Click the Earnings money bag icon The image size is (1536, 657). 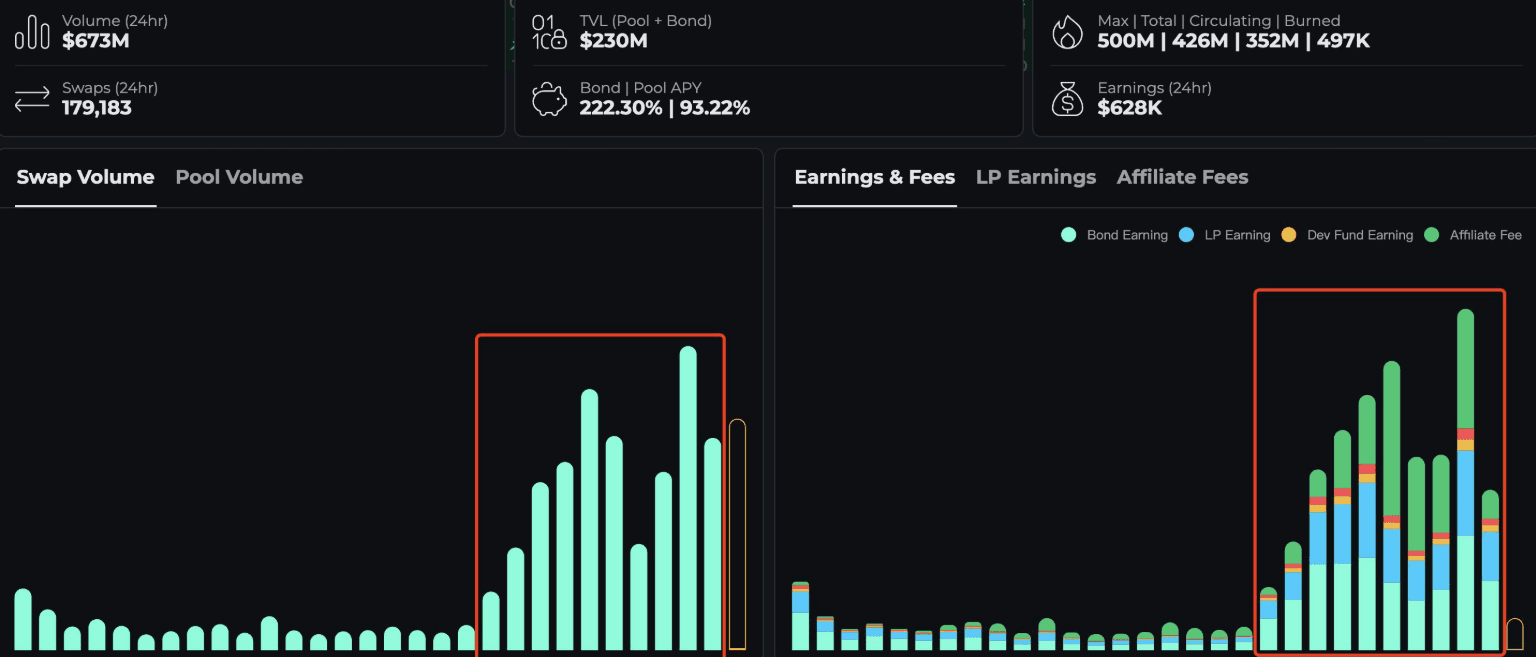click(1068, 99)
